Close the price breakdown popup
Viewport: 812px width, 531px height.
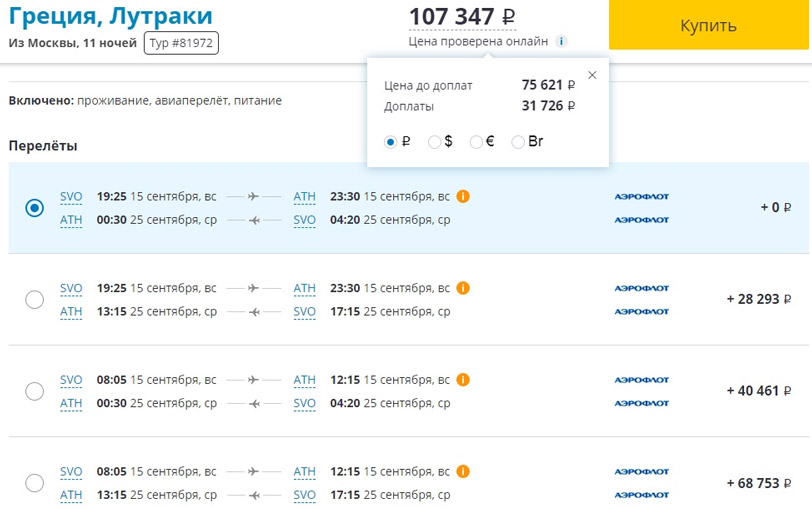click(592, 75)
